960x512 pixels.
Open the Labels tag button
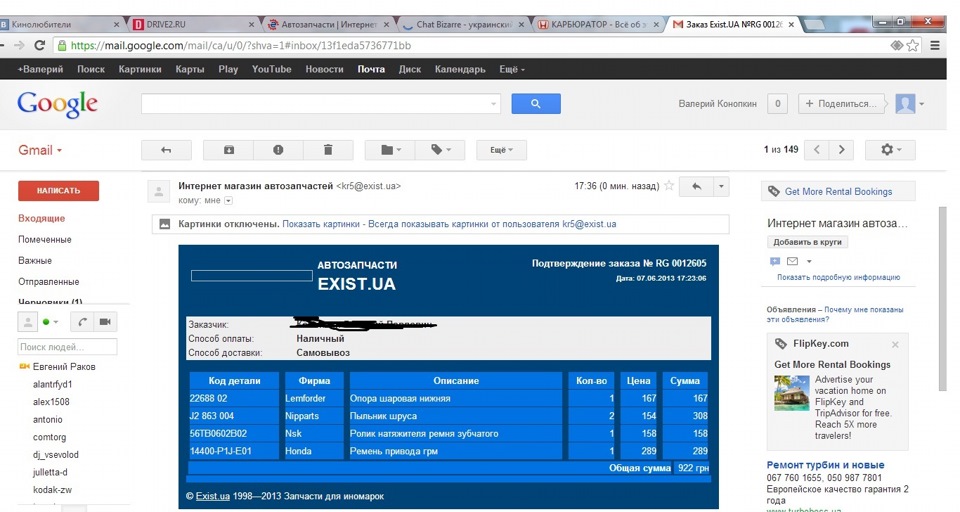(x=440, y=150)
